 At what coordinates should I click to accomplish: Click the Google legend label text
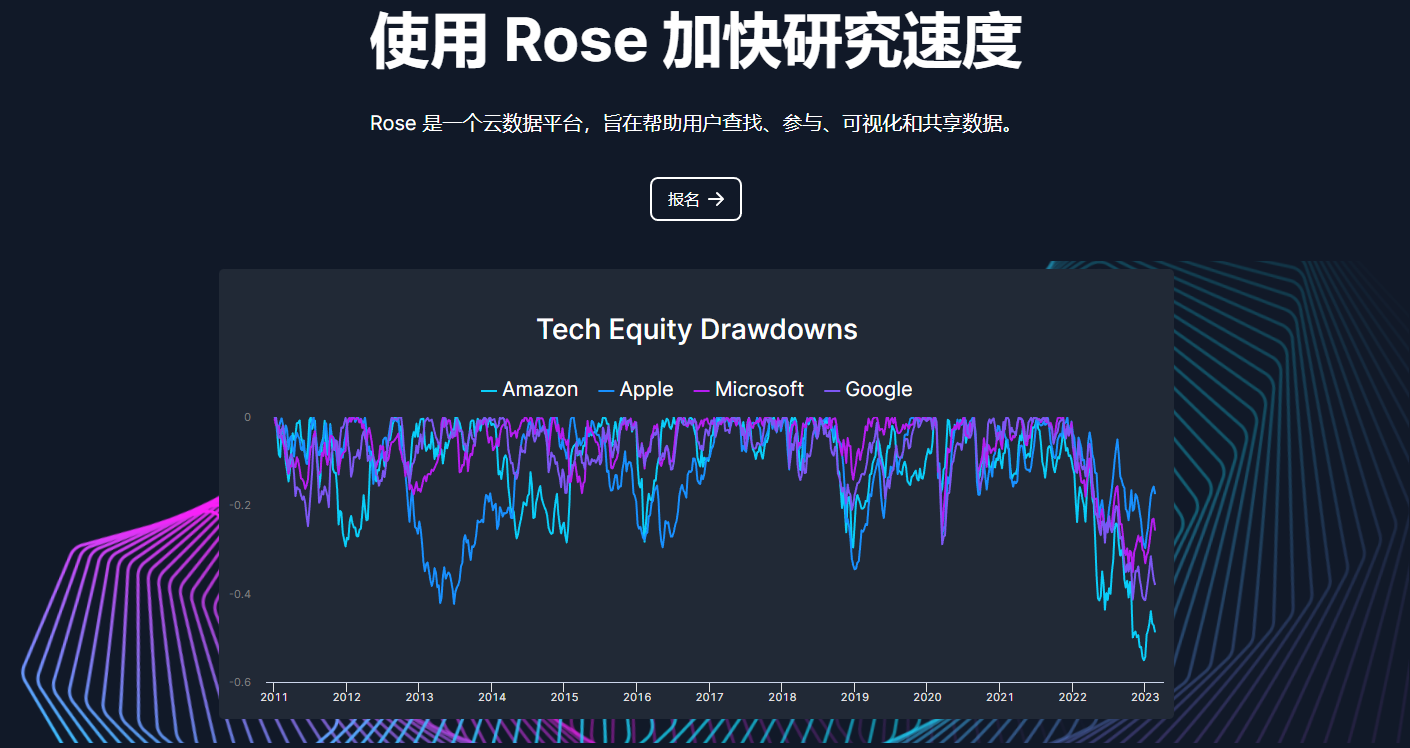[x=878, y=389]
